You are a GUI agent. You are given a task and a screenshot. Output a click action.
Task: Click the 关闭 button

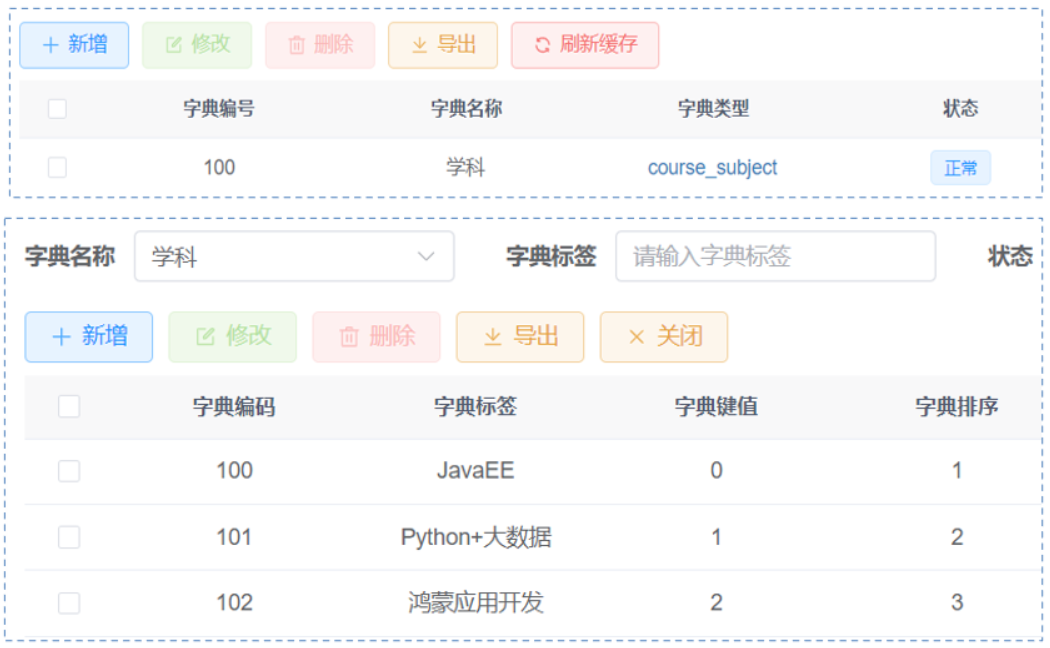(x=664, y=337)
